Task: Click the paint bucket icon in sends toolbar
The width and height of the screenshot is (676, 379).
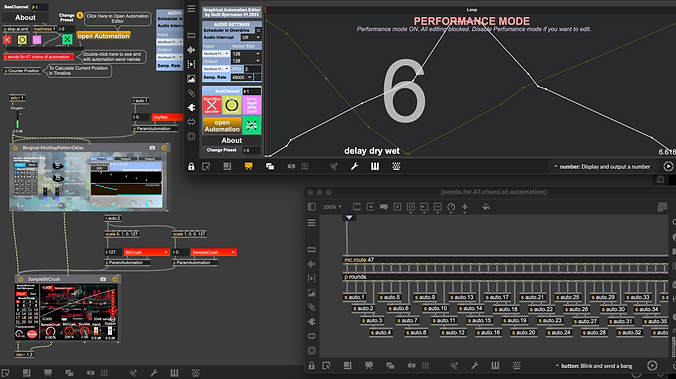Action: click(x=486, y=207)
